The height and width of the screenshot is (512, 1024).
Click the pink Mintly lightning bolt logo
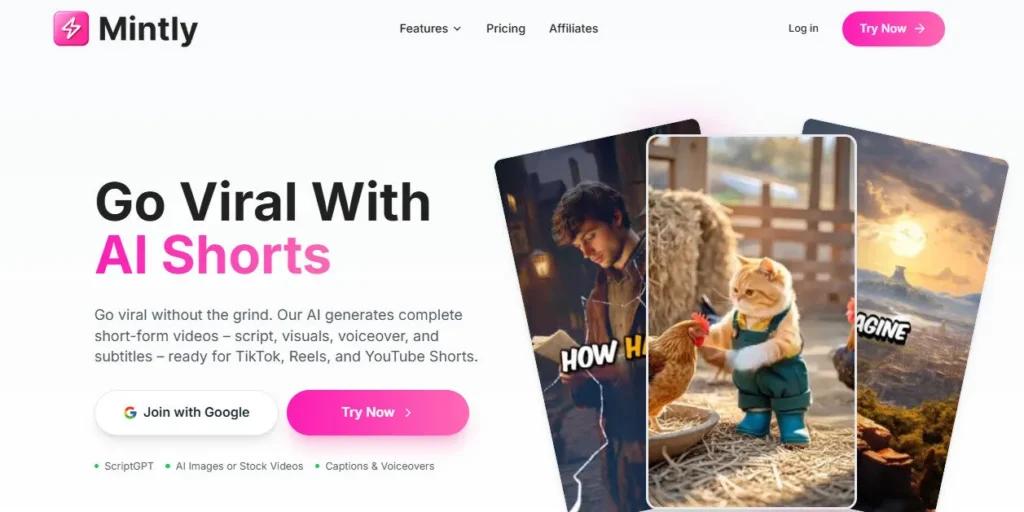click(71, 29)
